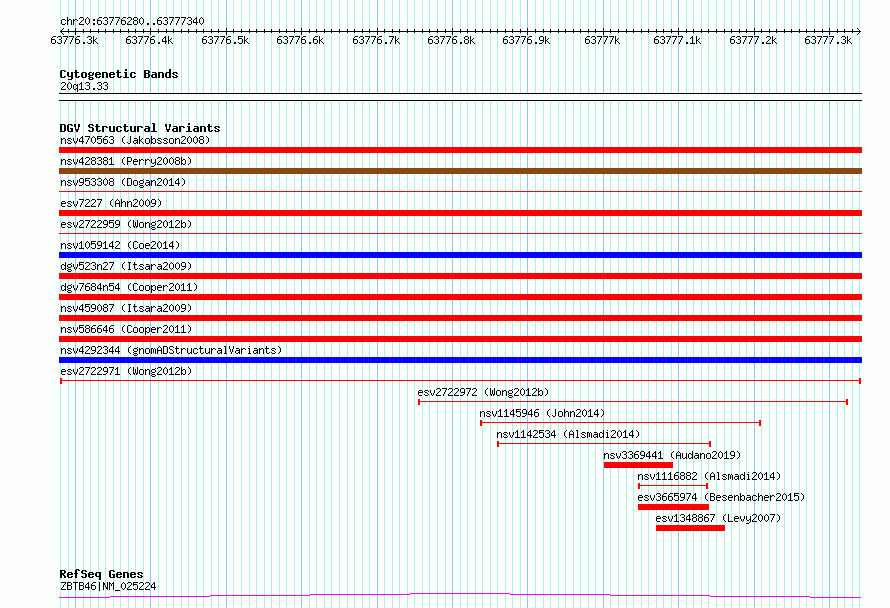This screenshot has width=890, height=608.
Task: Select the red bar under esv3665974
Action: click(x=673, y=507)
